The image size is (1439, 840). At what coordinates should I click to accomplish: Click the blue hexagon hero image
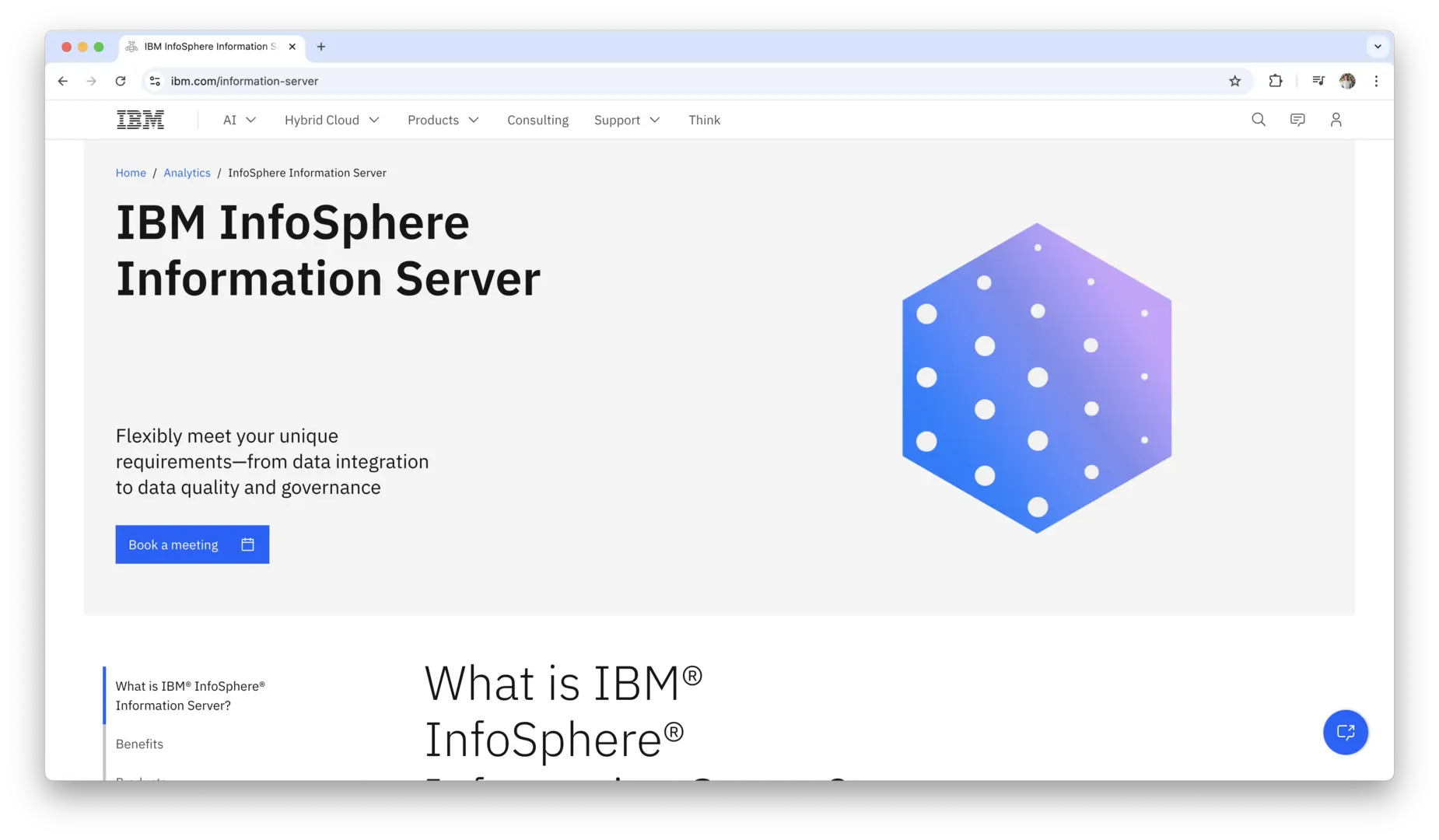point(1037,378)
